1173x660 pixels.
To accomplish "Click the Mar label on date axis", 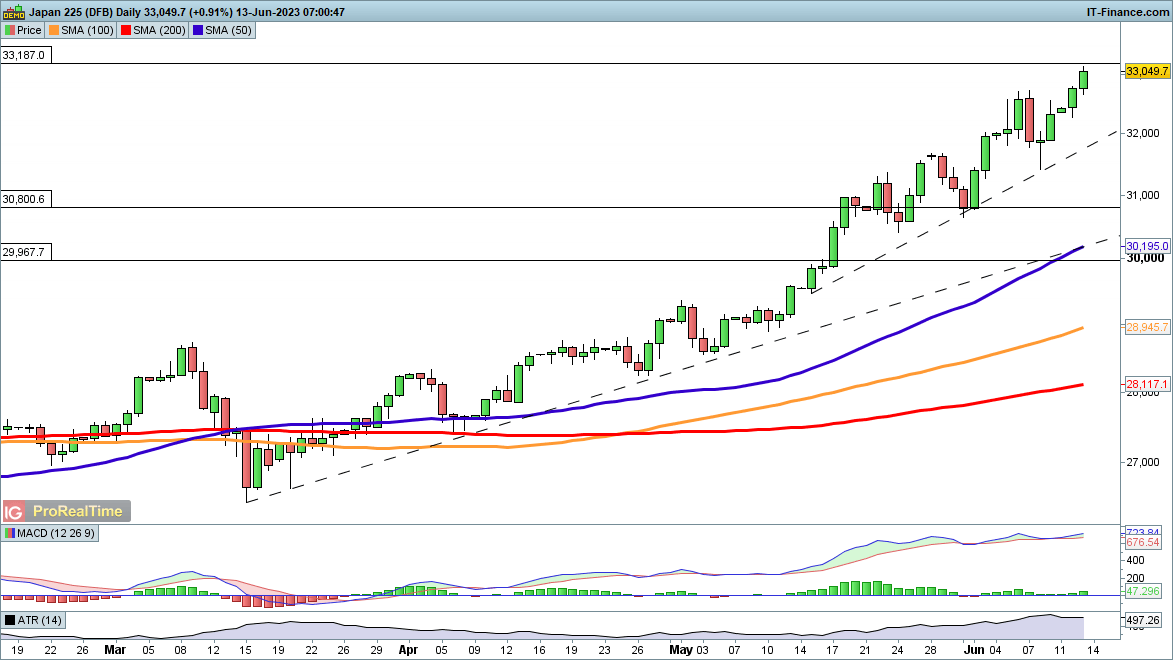I will pos(115,650).
